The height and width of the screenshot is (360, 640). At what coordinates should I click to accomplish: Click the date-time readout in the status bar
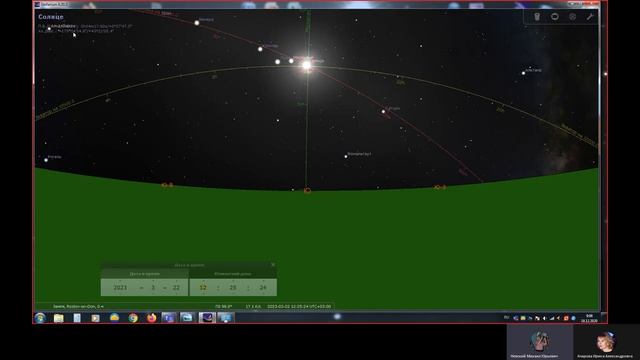coord(299,306)
